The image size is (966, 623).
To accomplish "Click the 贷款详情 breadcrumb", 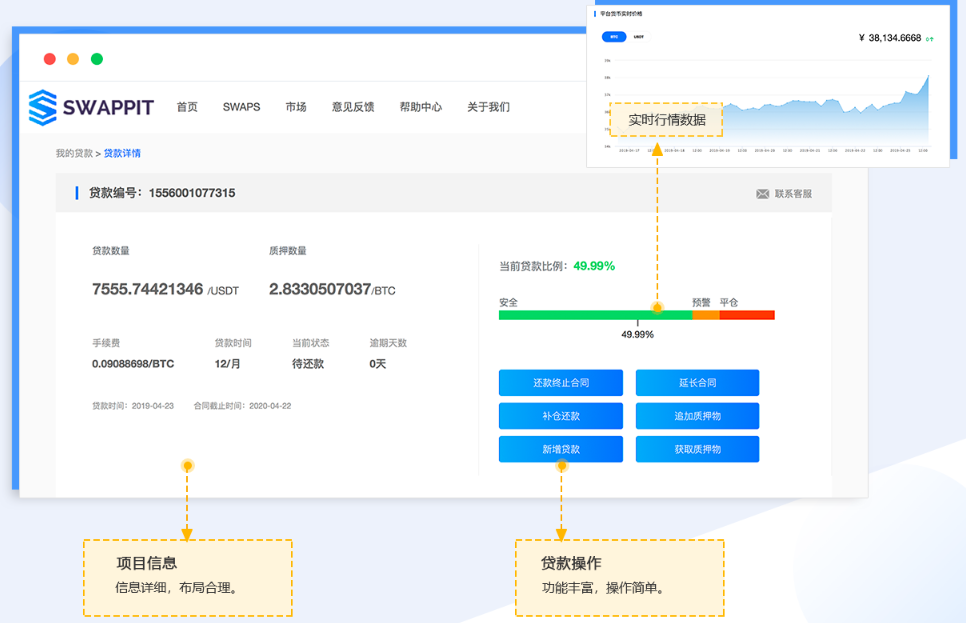I will point(122,153).
